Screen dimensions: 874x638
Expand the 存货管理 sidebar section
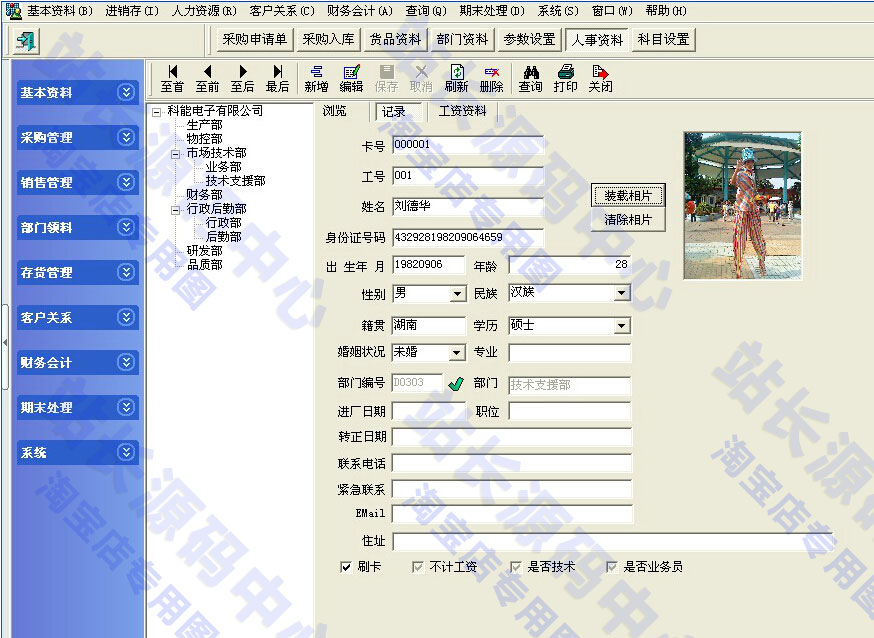coord(127,272)
